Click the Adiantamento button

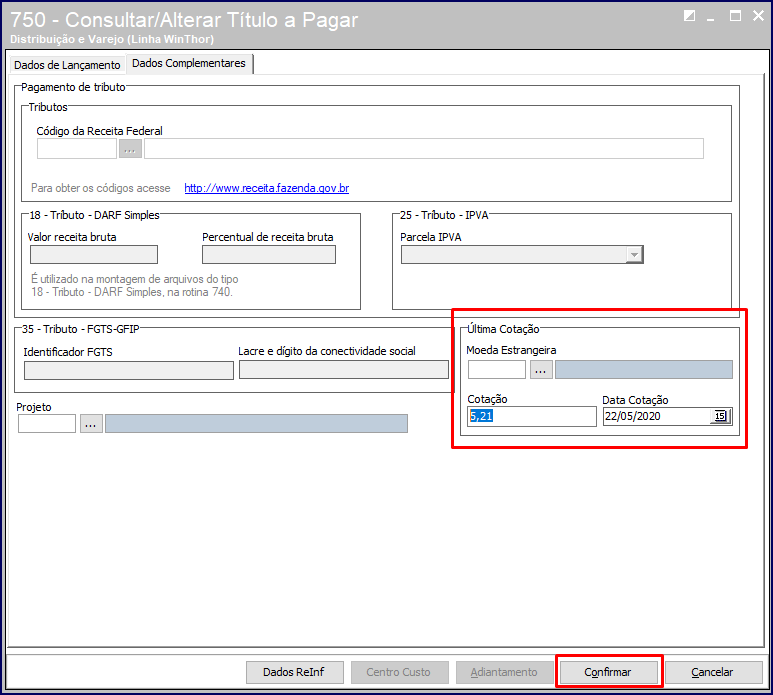click(x=504, y=672)
